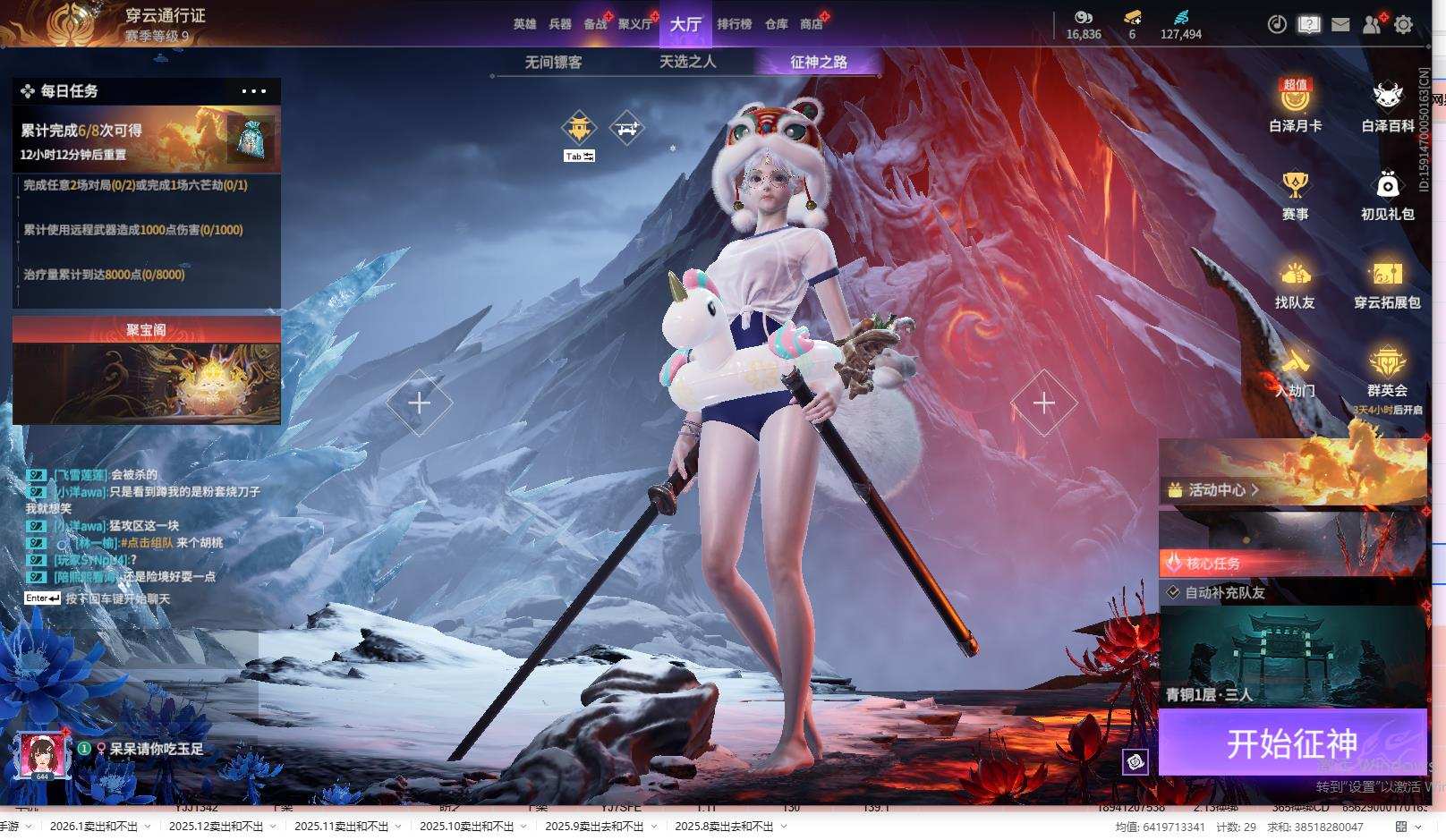Screen dimensions: 1446x840
Task: Add a teammate in left plus slot
Action: tap(419, 403)
